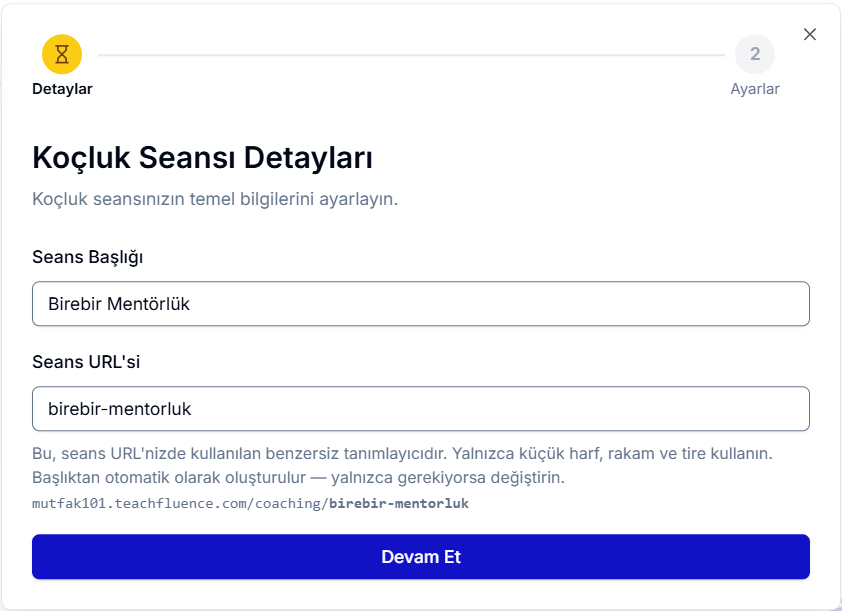This screenshot has width=842, height=611.
Task: Click into the Seans URL'si field
Action: point(420,409)
